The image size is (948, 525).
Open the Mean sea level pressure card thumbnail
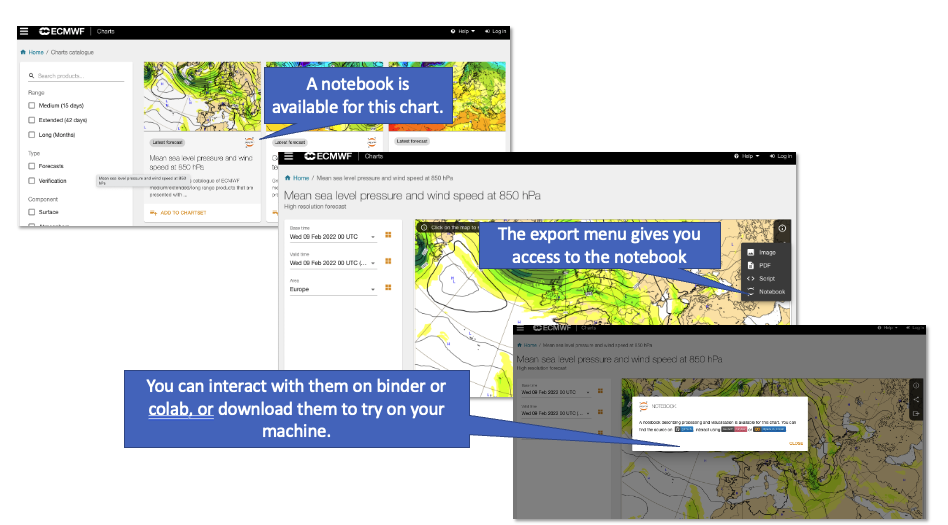tap(202, 97)
